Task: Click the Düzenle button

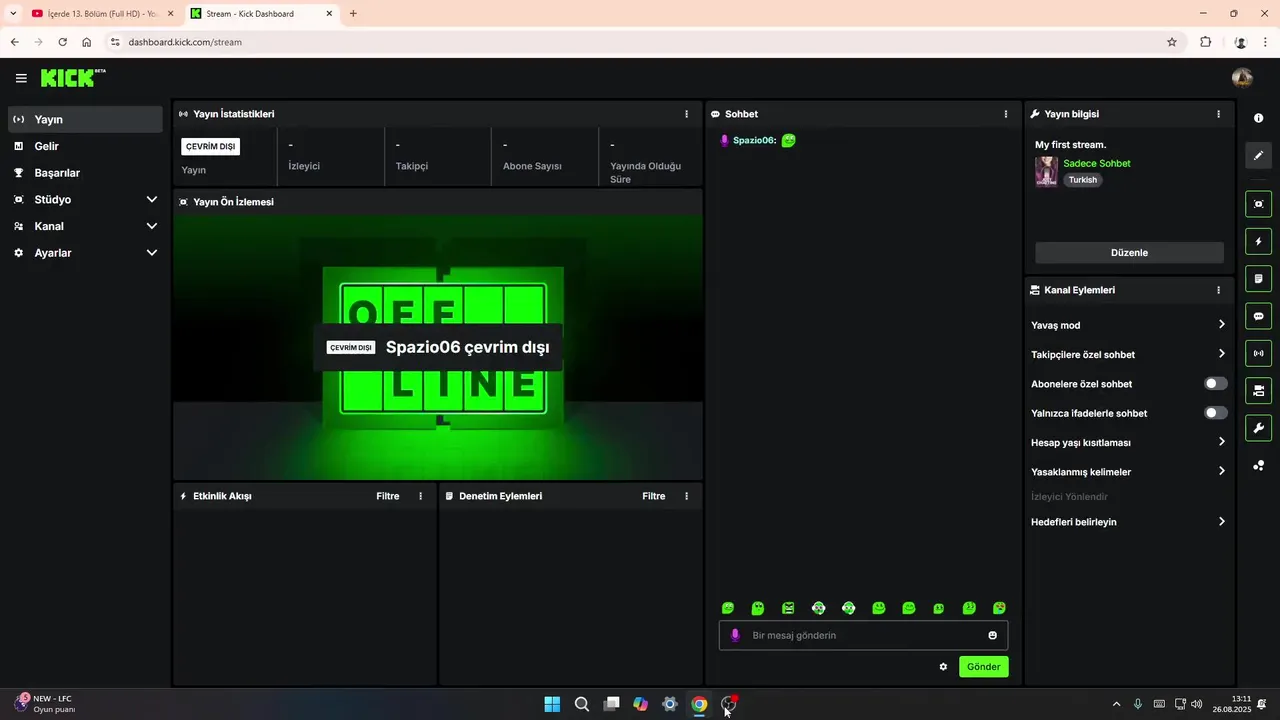Action: point(1129,253)
